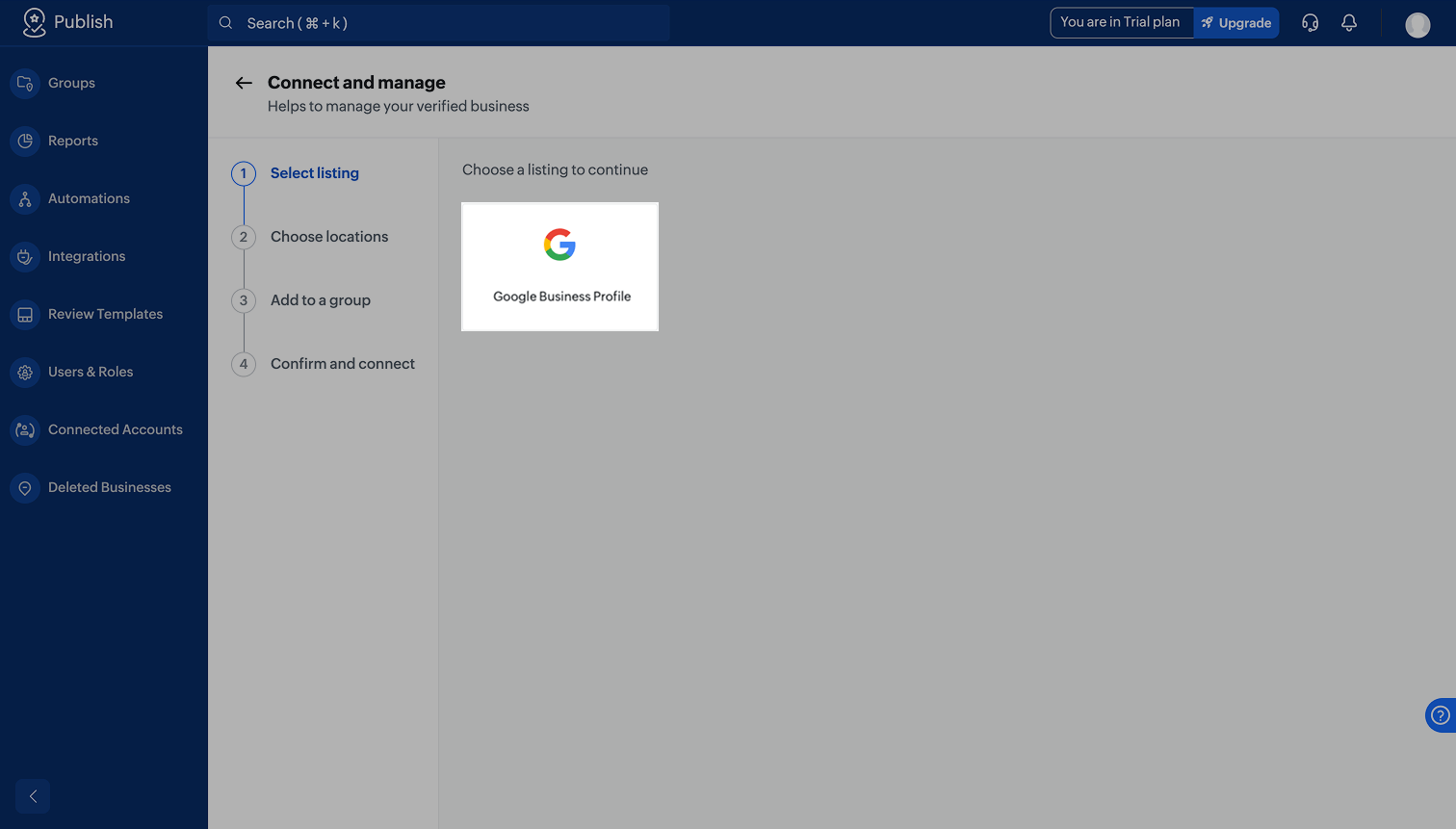Go to the Users & Roles menu item
This screenshot has height=829, width=1456.
point(91,372)
